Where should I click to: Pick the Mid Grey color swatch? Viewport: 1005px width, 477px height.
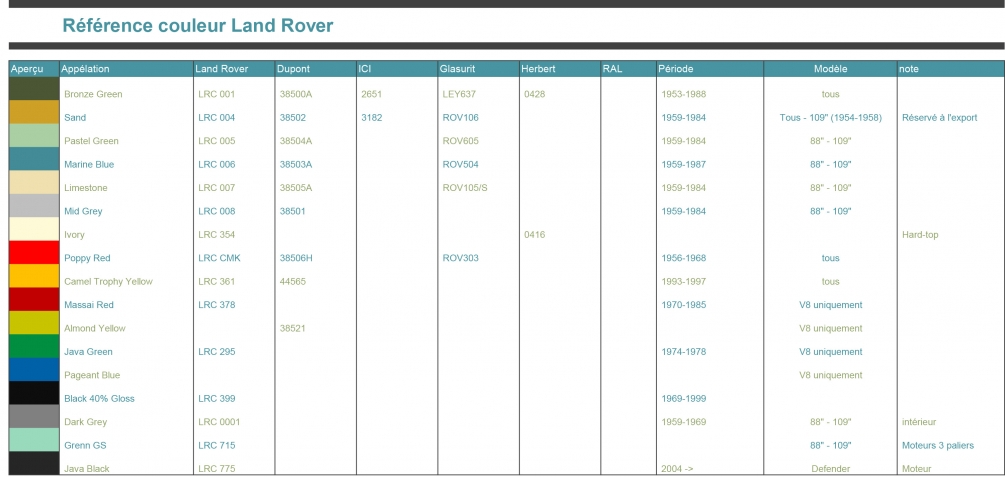34,206
